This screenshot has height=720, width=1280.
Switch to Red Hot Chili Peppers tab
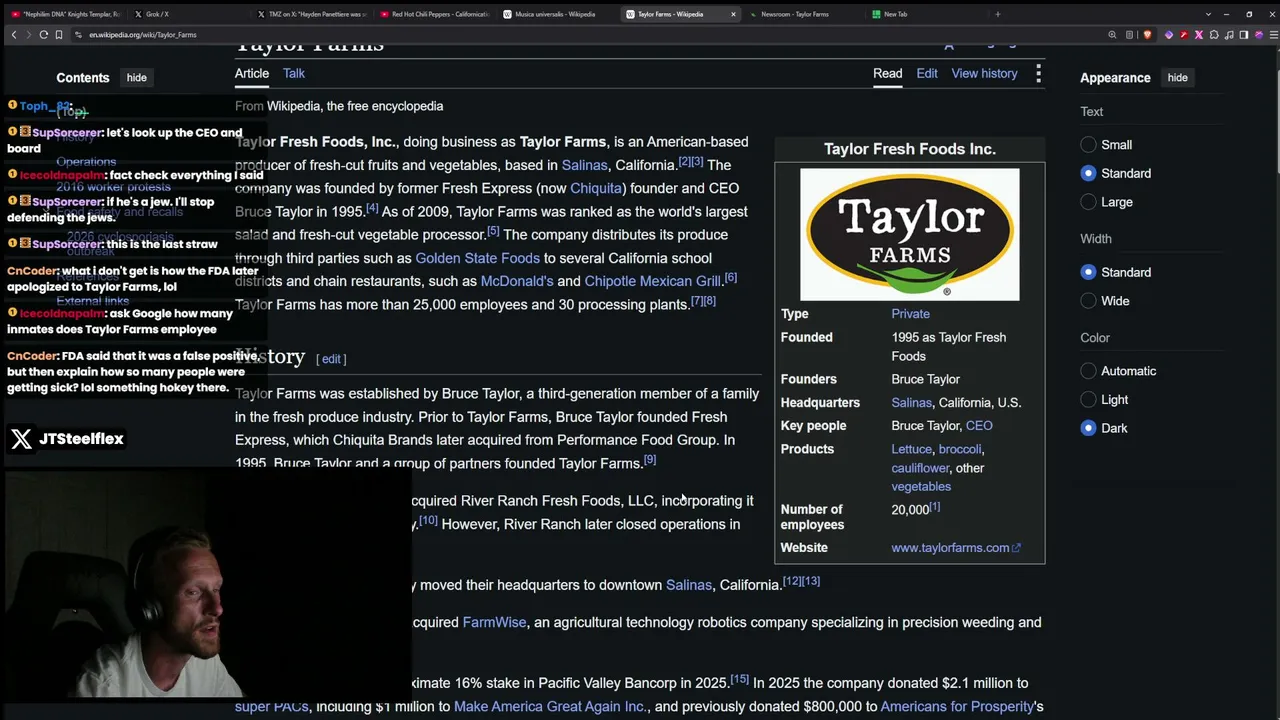[x=434, y=14]
